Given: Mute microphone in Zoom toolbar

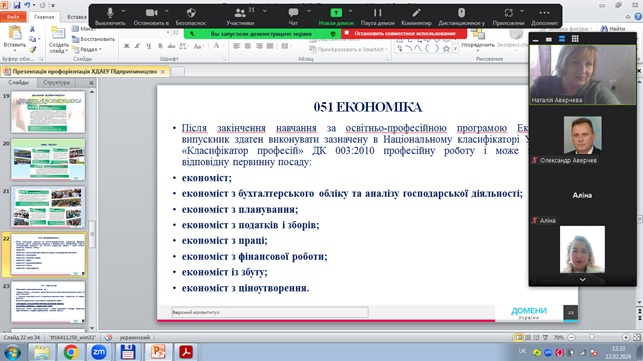Looking at the screenshot, I should [110, 16].
